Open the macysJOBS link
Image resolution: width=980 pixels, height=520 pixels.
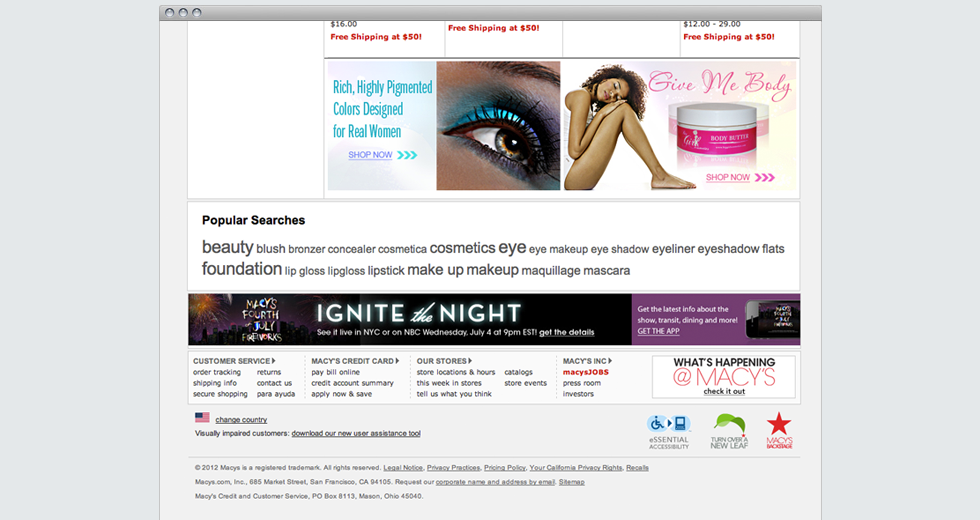[x=586, y=372]
